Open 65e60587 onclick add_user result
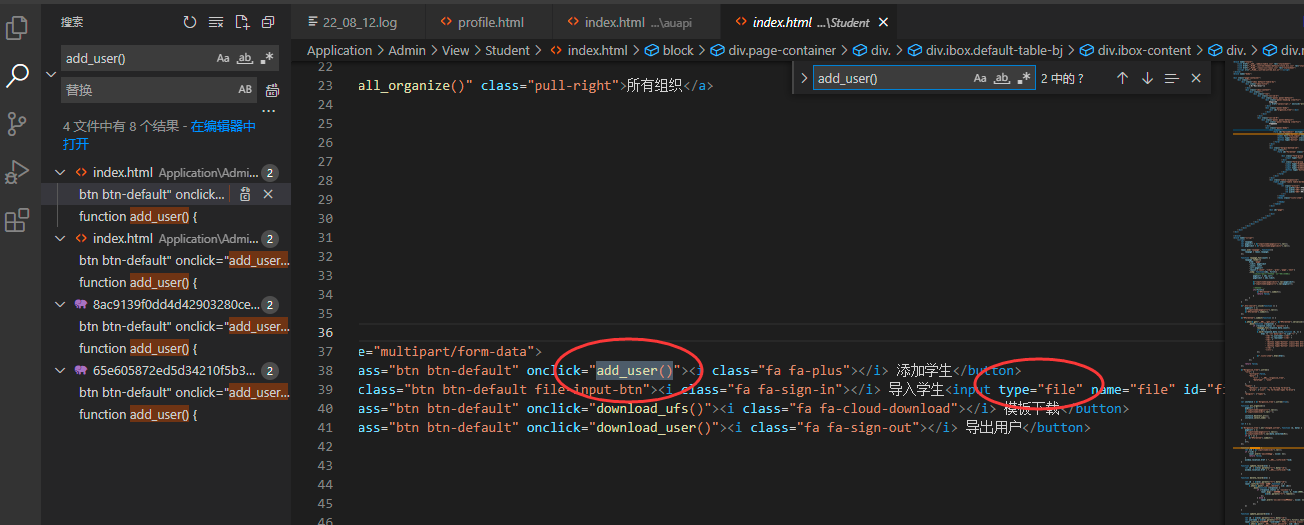This screenshot has height=525, width=1304. (184, 392)
